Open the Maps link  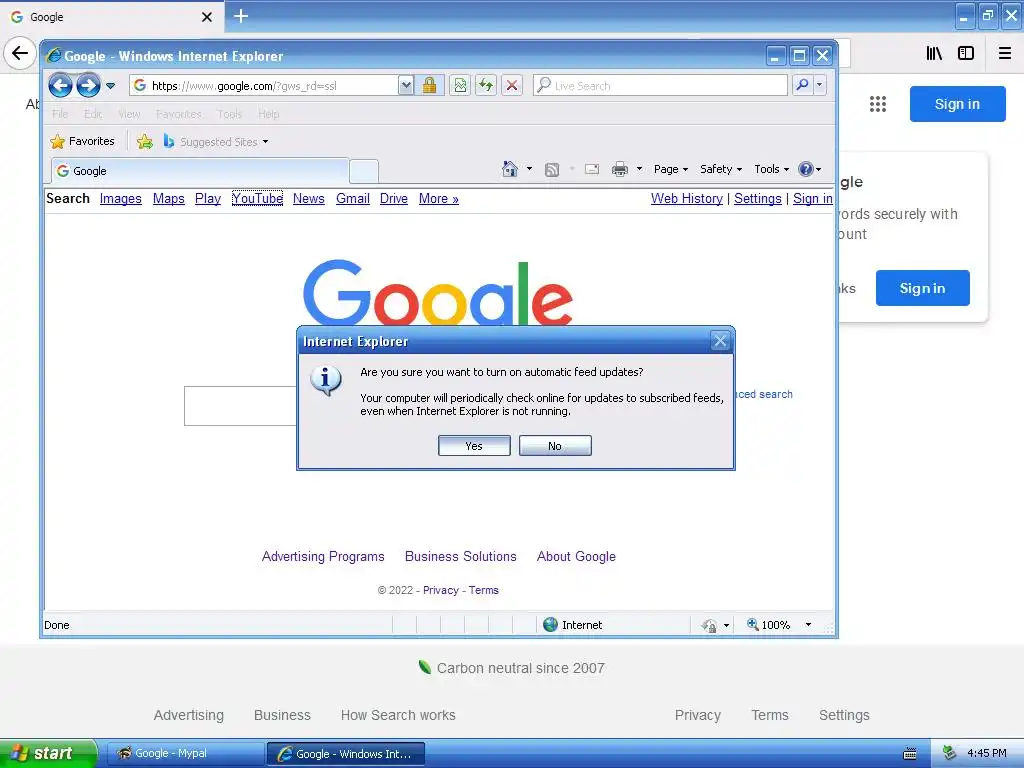tap(168, 199)
